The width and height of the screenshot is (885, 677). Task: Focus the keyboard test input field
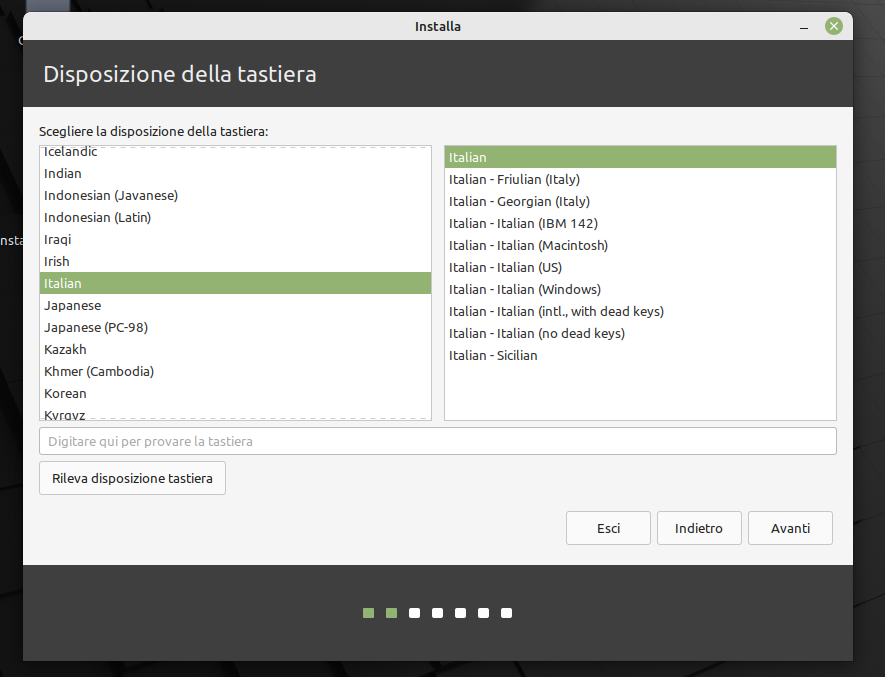(437, 441)
